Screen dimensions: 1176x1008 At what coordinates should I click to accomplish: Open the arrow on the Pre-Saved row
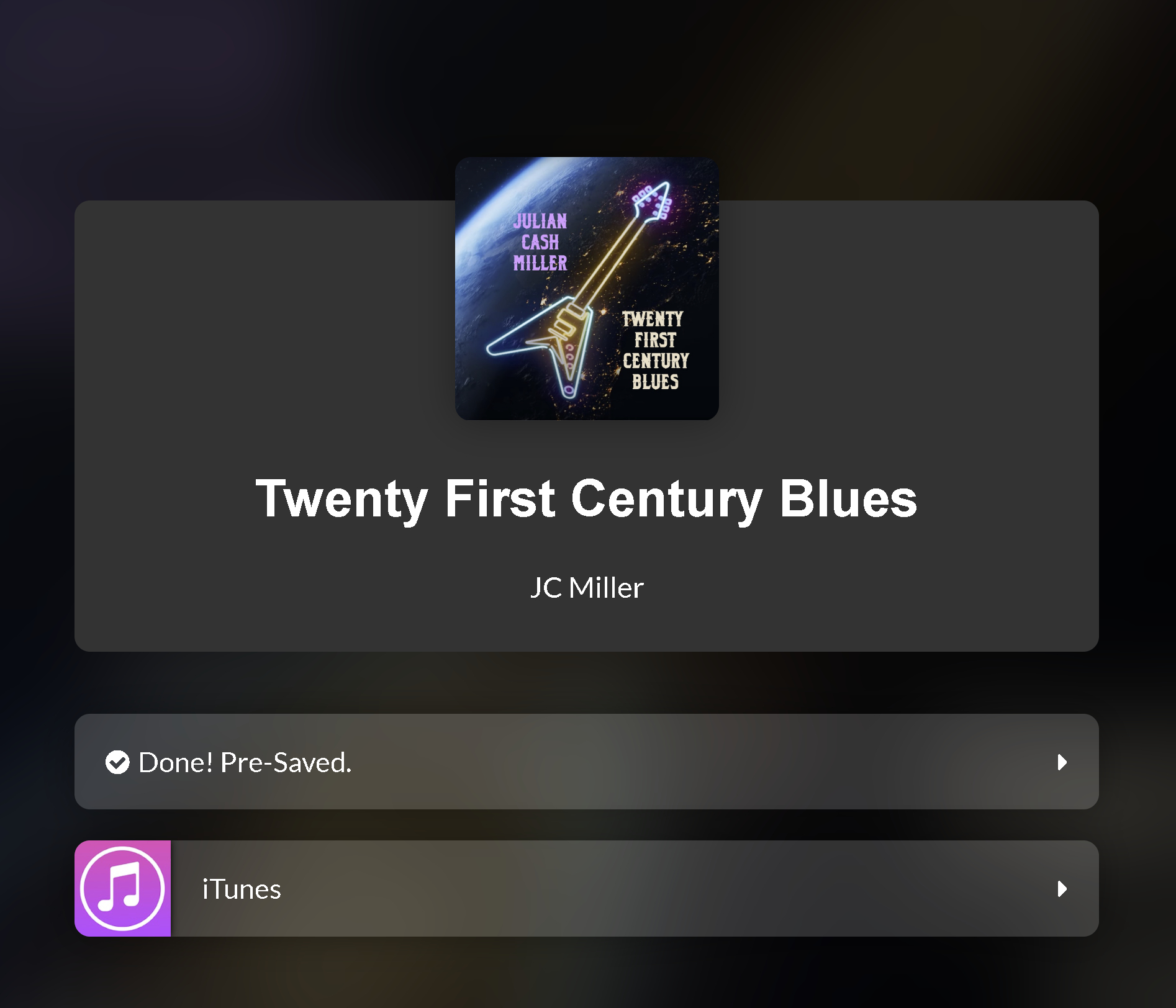click(1062, 762)
